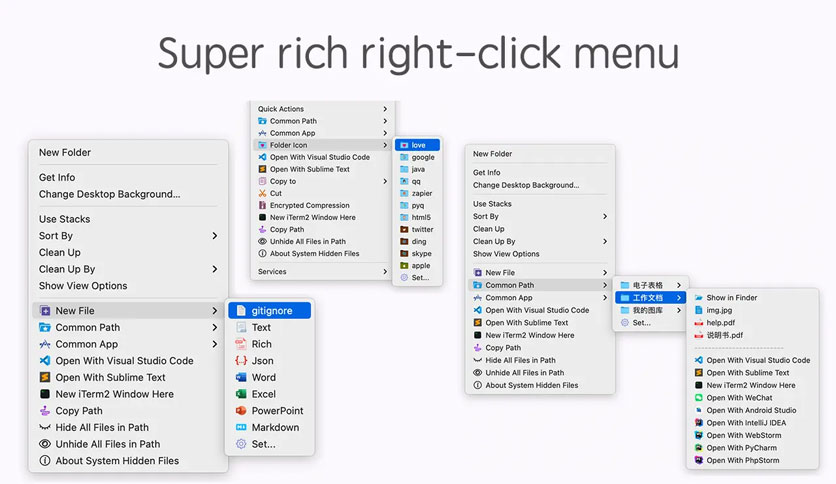Click the Open With IntelliJ IDEA icon
Screen dimensions: 836x484
(x=698, y=423)
